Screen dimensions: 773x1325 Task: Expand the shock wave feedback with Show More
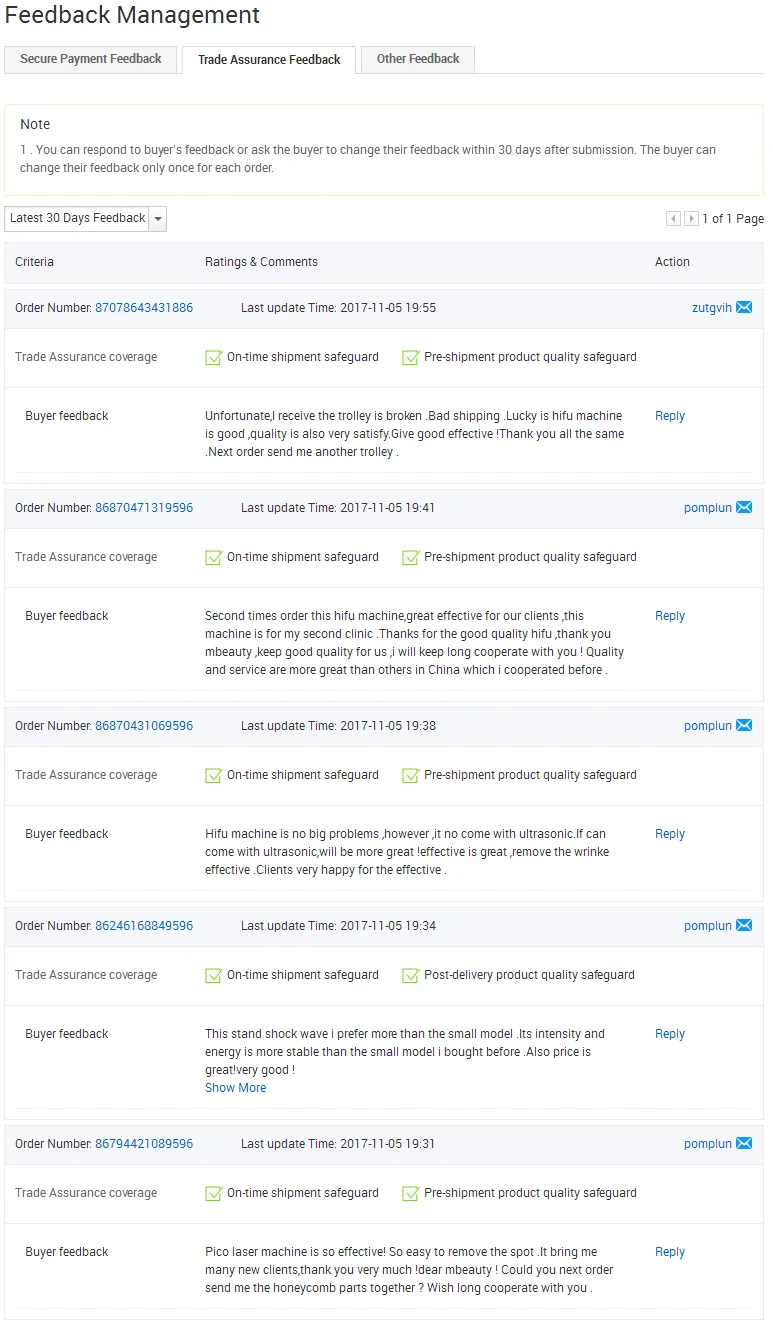[235, 1088]
